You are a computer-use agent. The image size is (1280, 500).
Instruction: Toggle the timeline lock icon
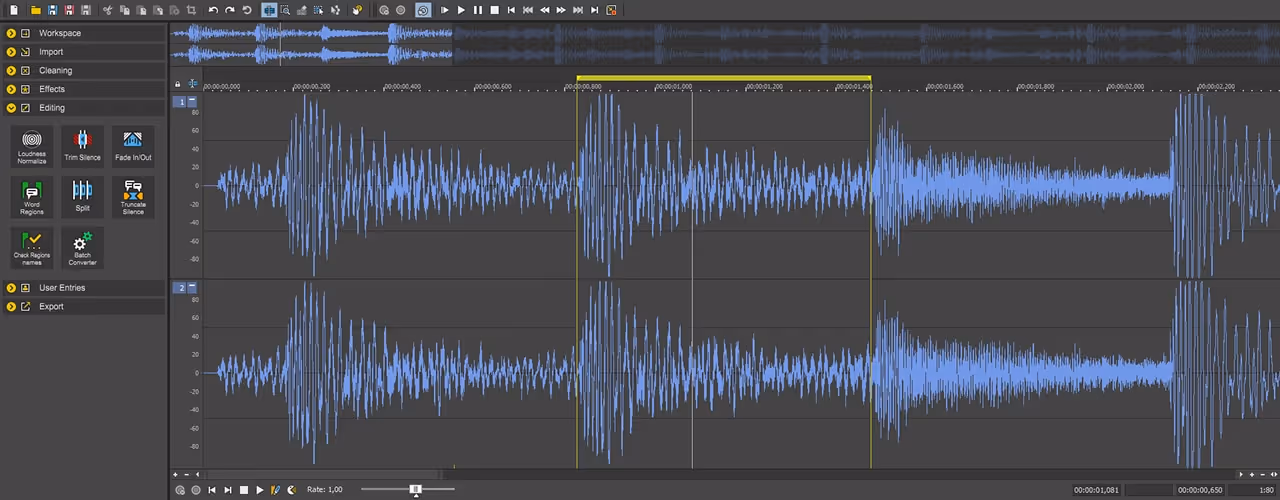(x=178, y=84)
